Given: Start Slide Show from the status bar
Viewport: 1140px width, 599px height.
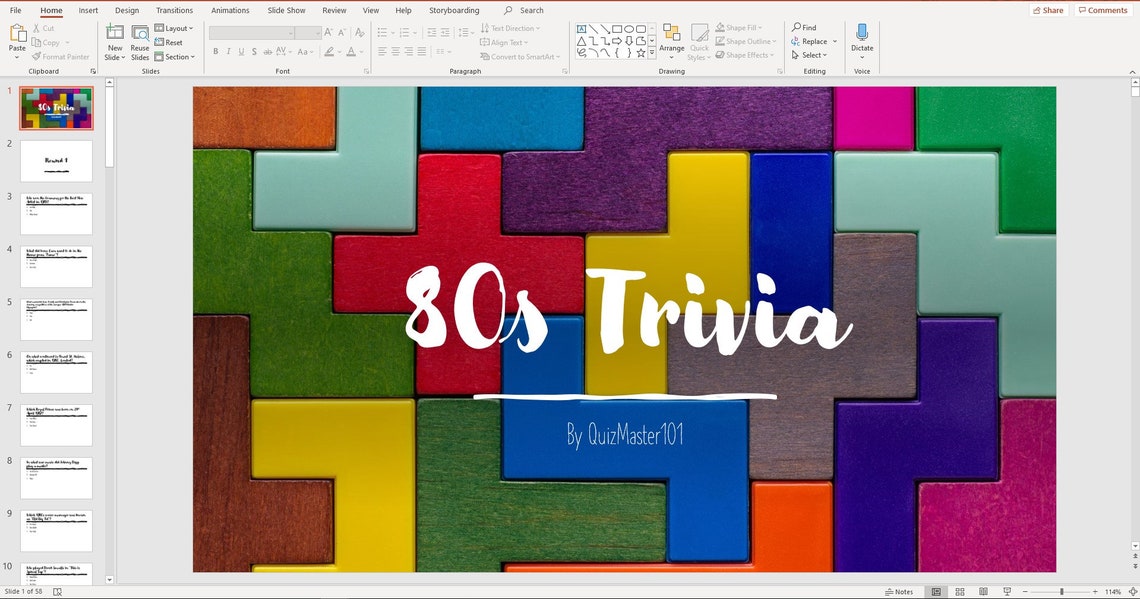Looking at the screenshot, I should (x=1006, y=591).
